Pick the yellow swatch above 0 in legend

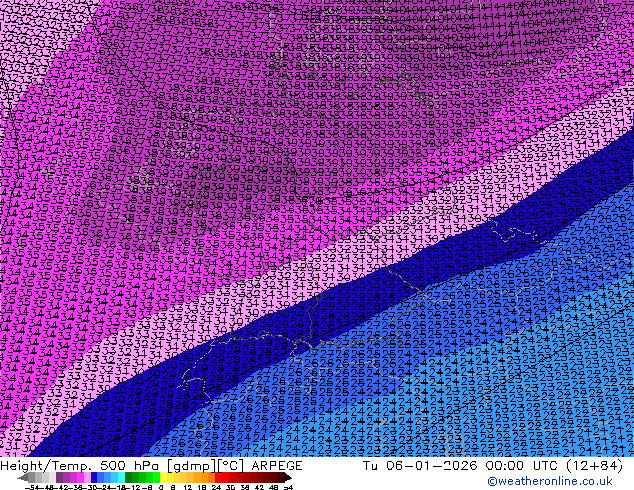(163, 477)
